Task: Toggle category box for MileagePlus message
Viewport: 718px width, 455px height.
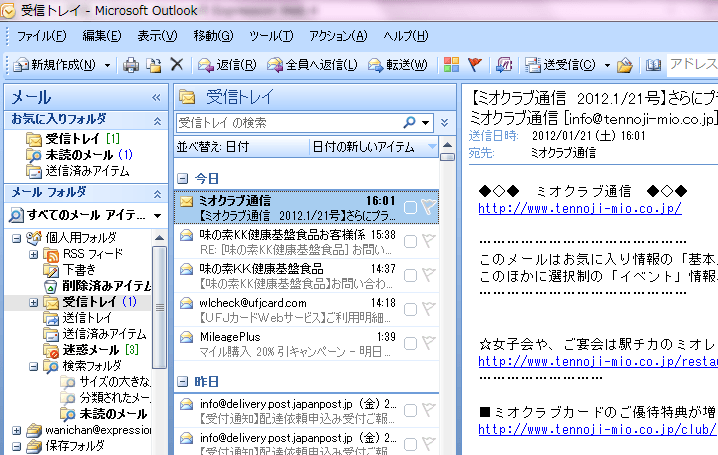Action: 410,343
